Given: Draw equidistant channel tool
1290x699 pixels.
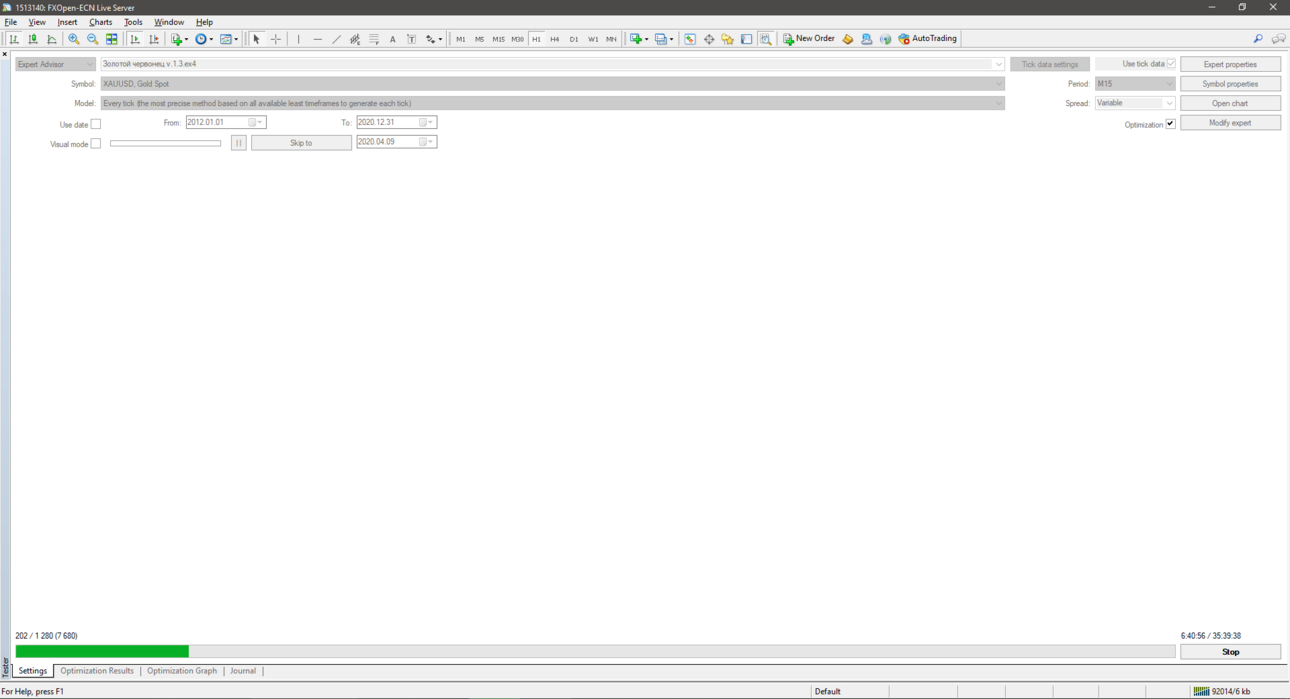Looking at the screenshot, I should coord(355,39).
